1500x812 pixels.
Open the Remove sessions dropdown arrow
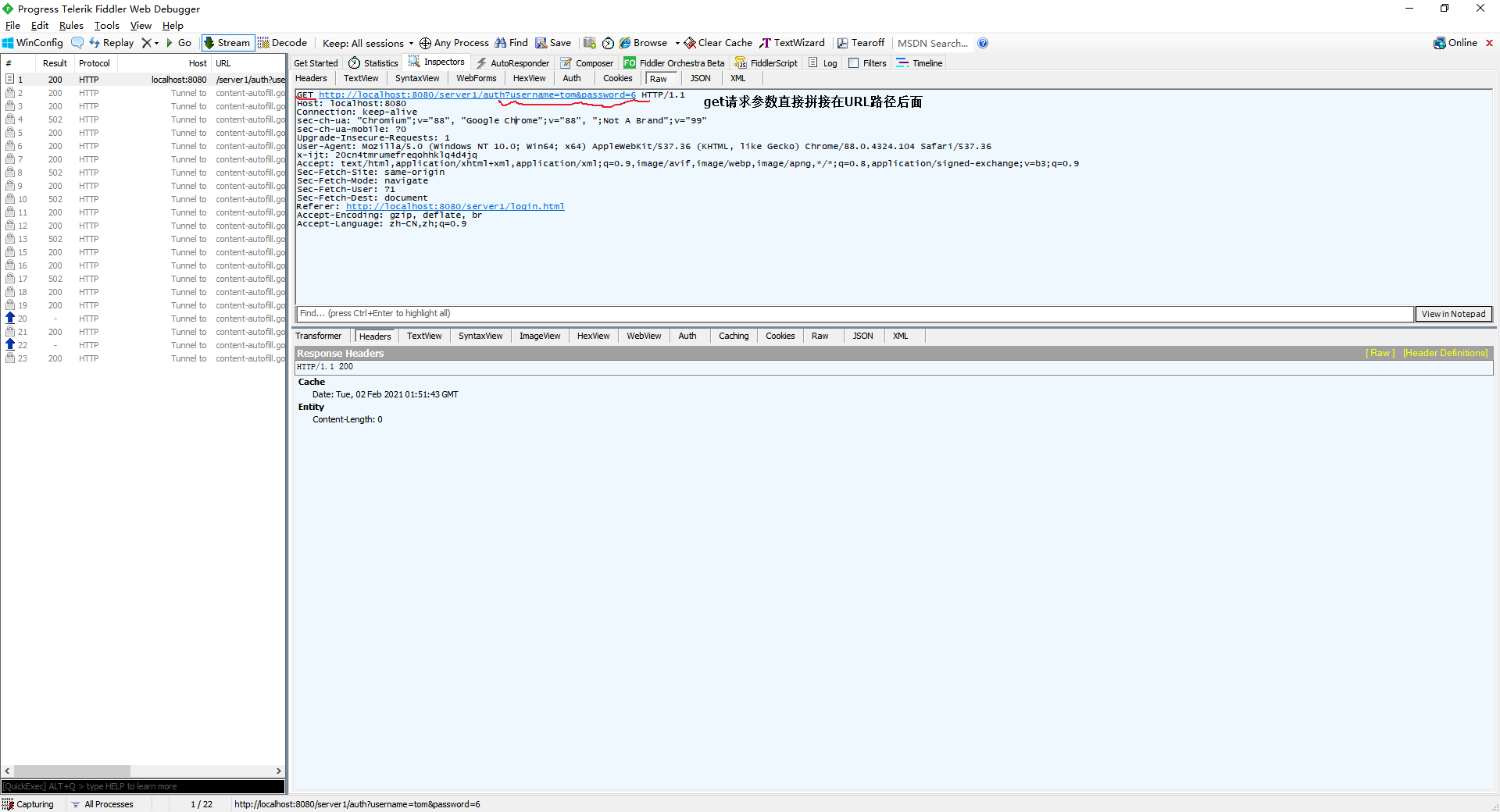click(156, 44)
